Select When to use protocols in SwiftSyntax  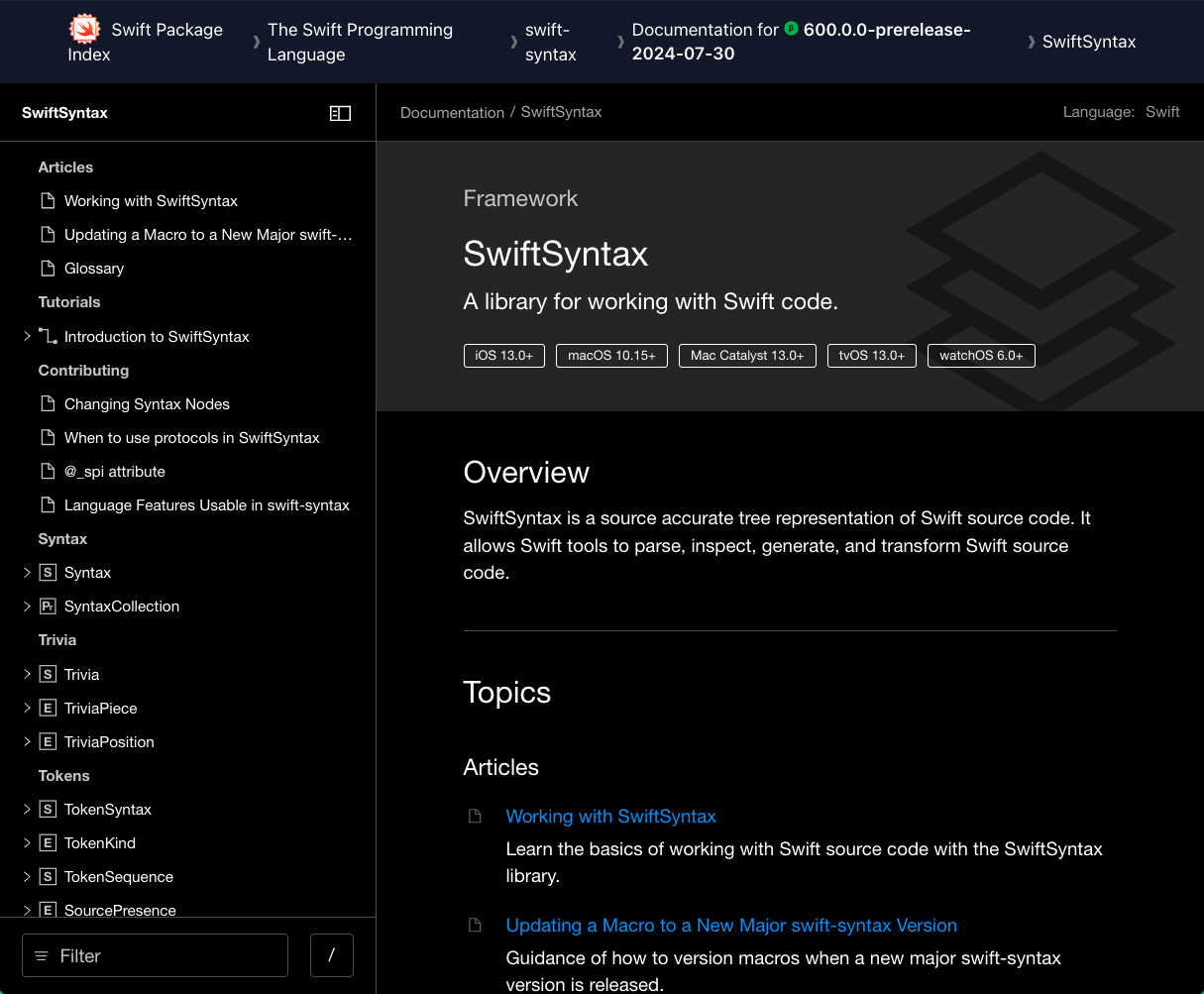[192, 438]
